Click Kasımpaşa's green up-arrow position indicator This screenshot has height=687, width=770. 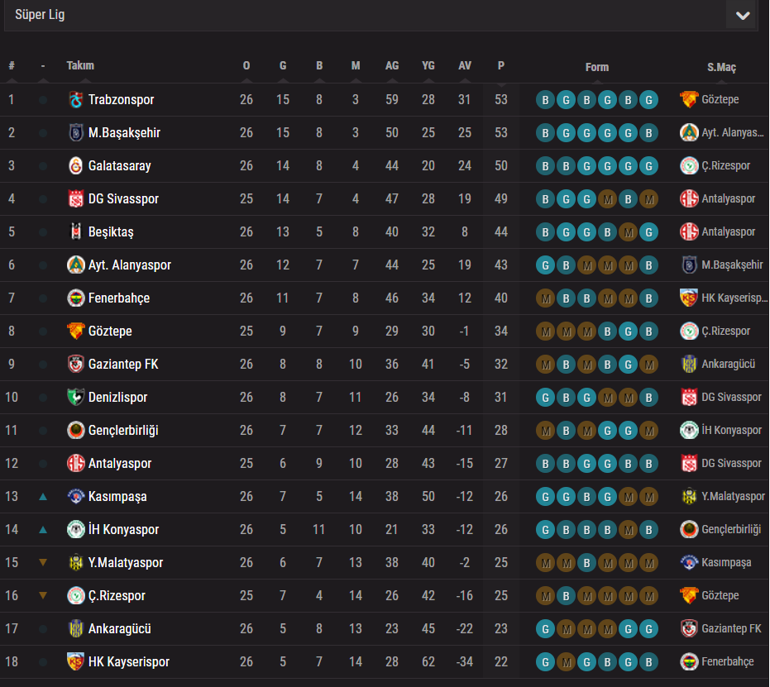coord(43,496)
